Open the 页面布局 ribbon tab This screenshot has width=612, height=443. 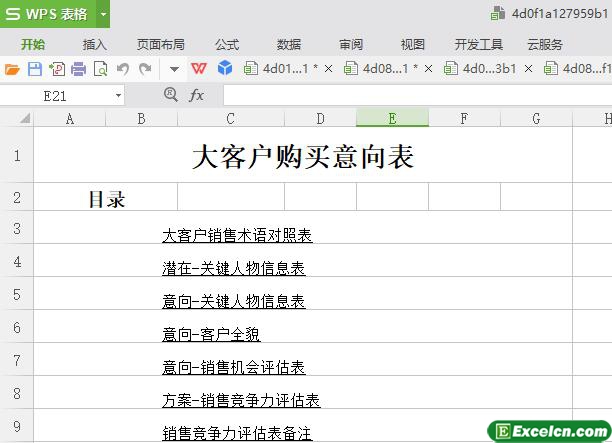pyautogui.click(x=160, y=44)
